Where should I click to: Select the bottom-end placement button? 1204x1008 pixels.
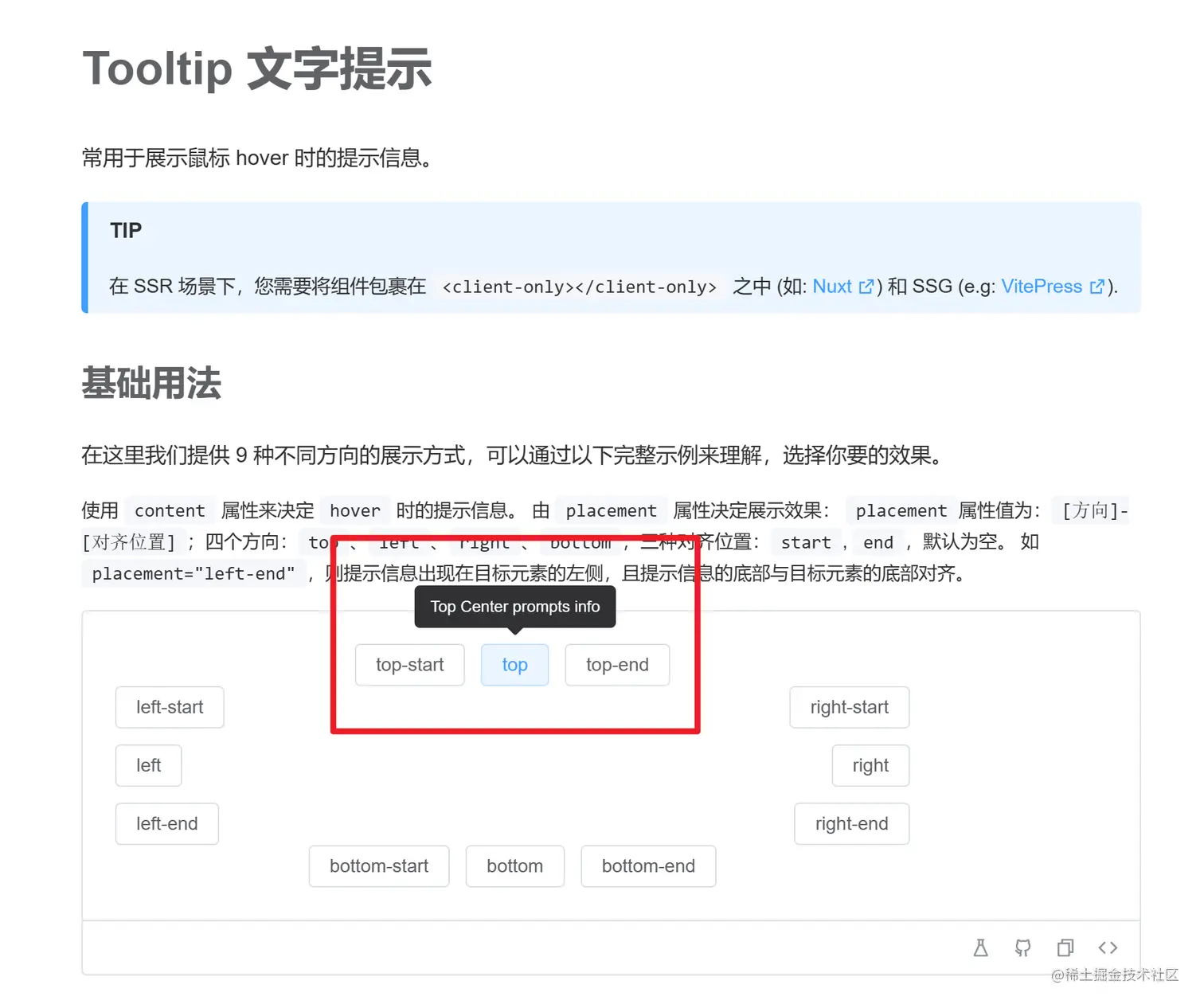(648, 866)
